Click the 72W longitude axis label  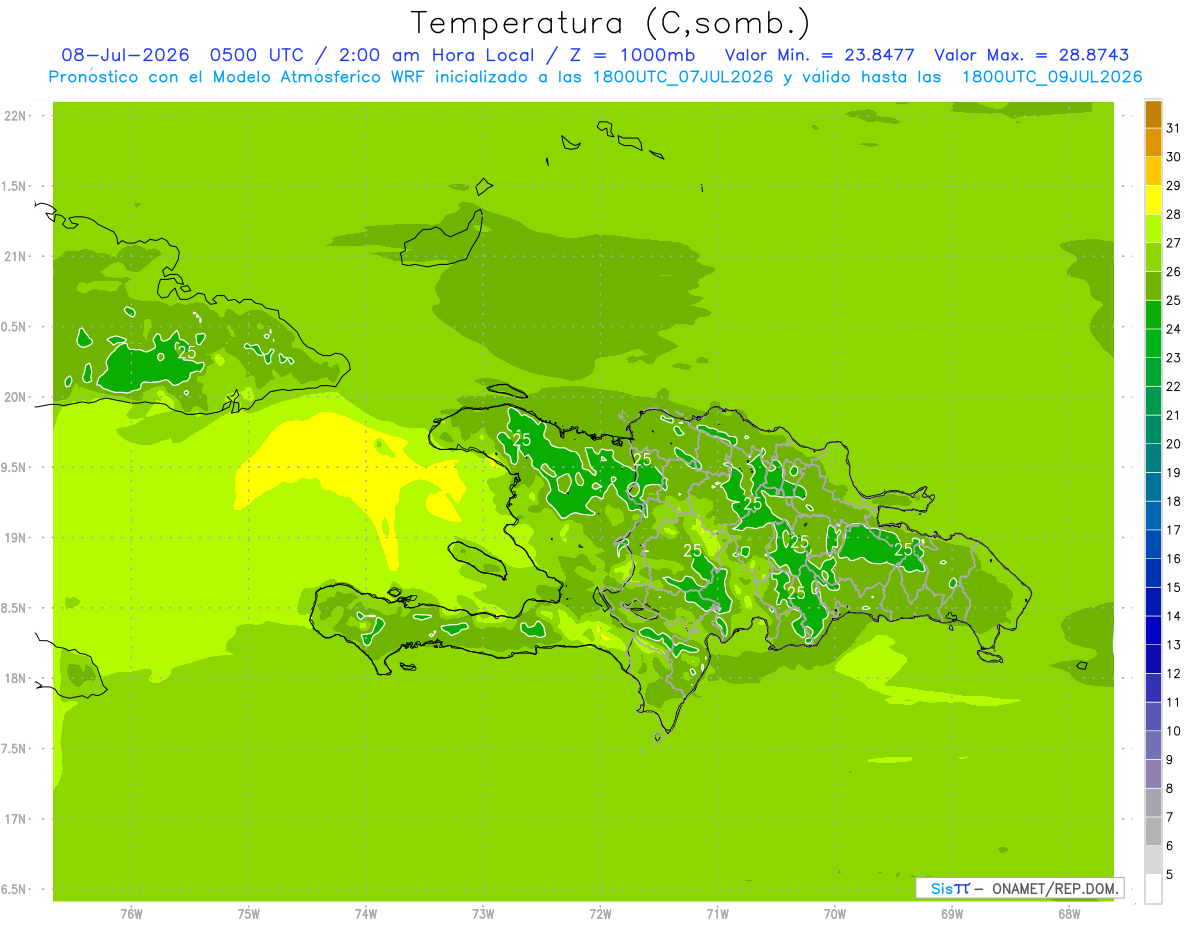tap(600, 913)
